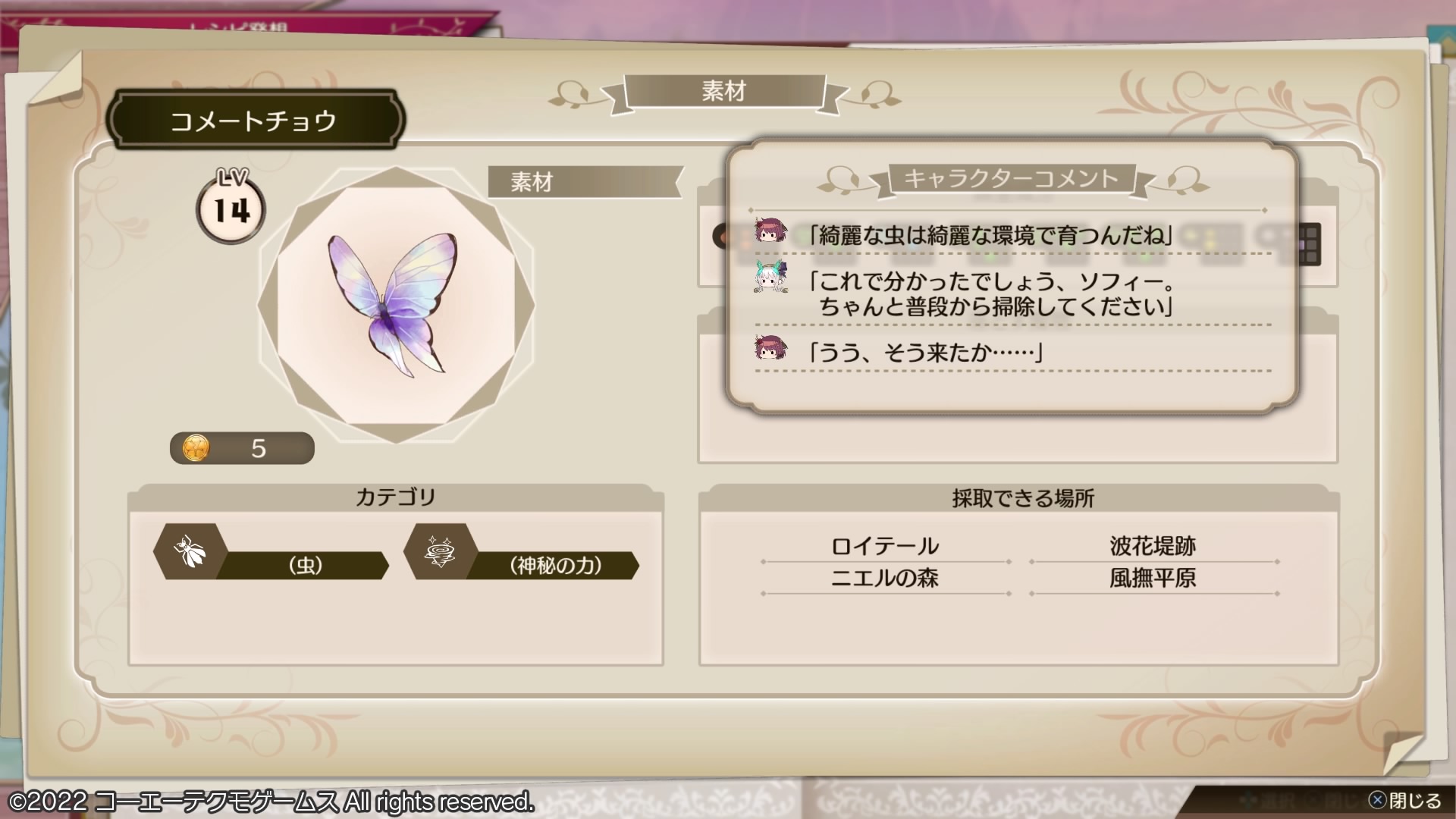This screenshot has height=819, width=1456.
Task: Click the LV 14 level badge
Action: tap(231, 206)
